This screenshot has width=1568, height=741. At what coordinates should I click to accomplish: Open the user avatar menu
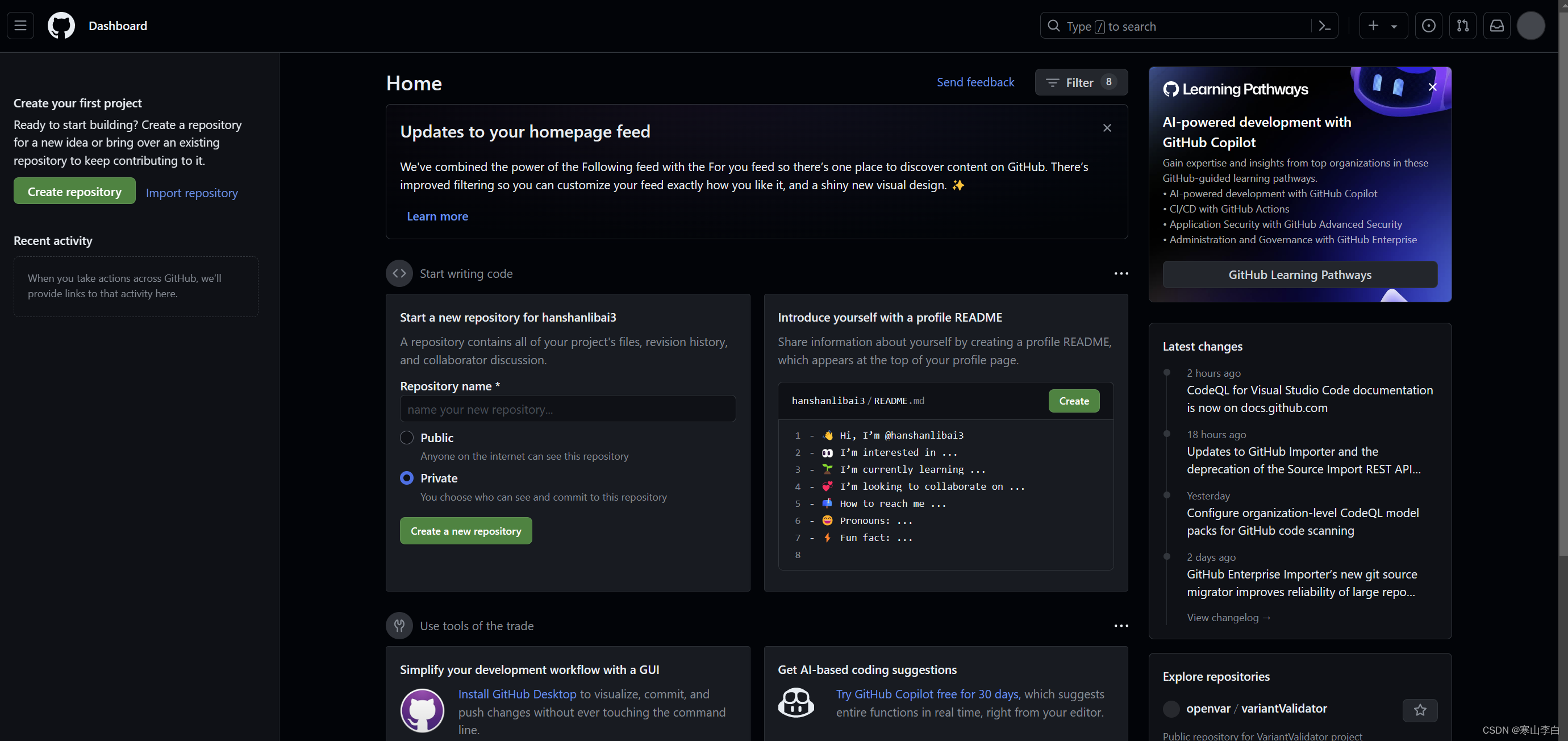point(1531,26)
